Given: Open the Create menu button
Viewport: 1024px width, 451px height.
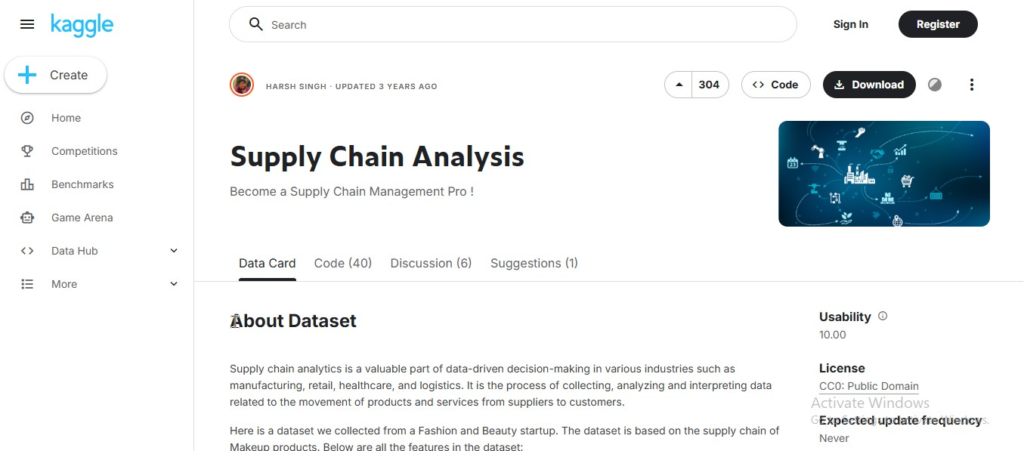Looking at the screenshot, I should pos(55,75).
